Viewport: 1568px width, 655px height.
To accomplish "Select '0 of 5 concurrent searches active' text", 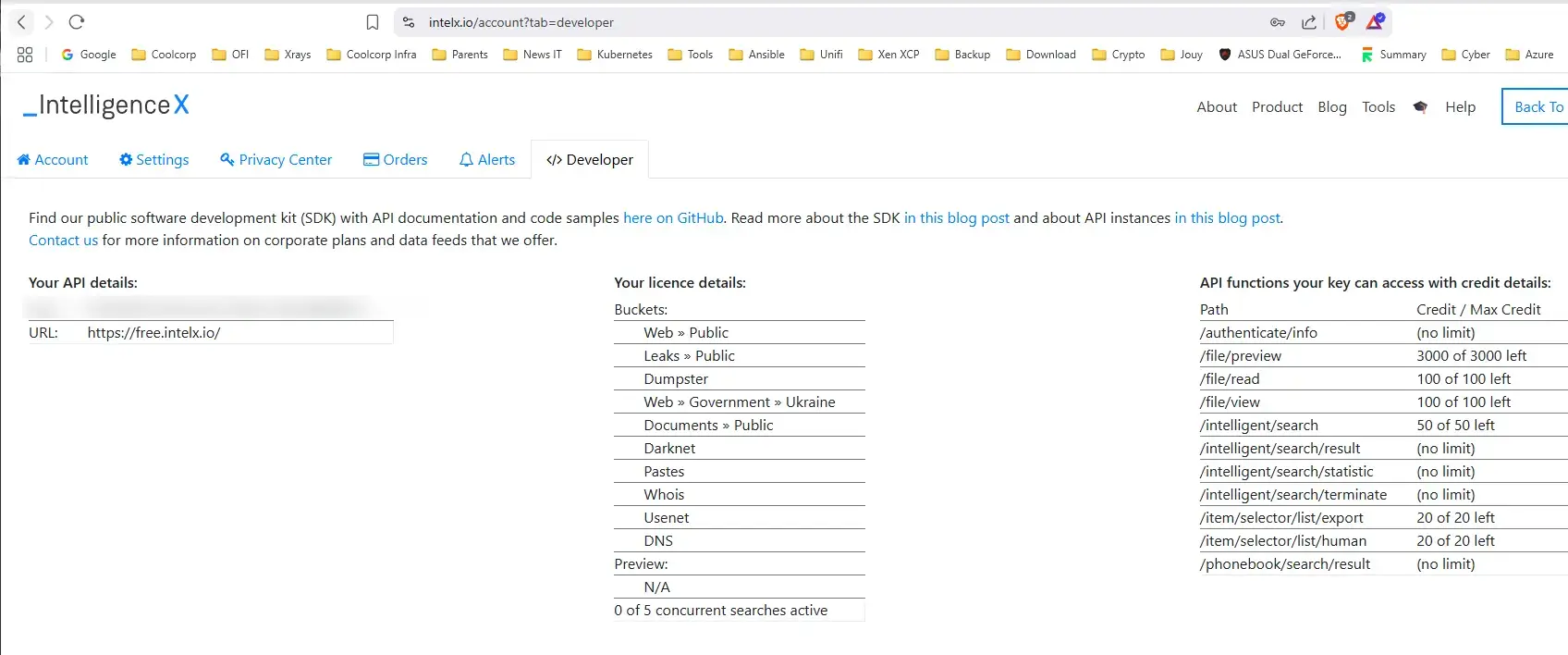I will [721, 611].
